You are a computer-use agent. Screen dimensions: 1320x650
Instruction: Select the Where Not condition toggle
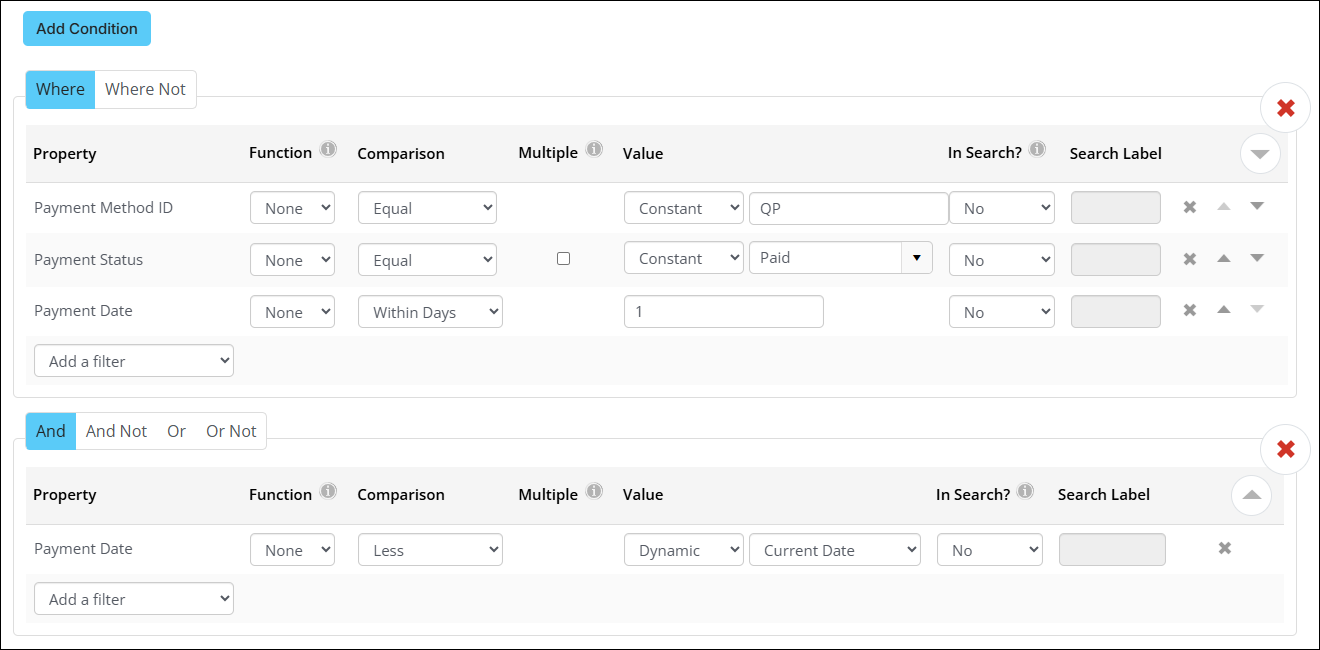tap(145, 89)
